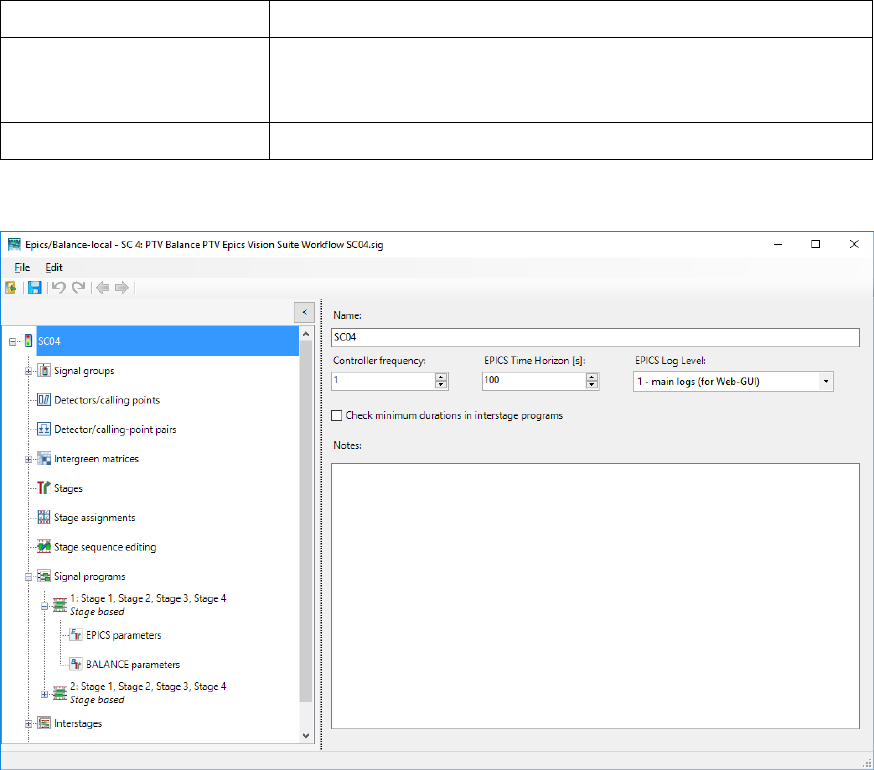The width and height of the screenshot is (874, 770).
Task: Click the signal program 1 icon
Action: click(60, 606)
